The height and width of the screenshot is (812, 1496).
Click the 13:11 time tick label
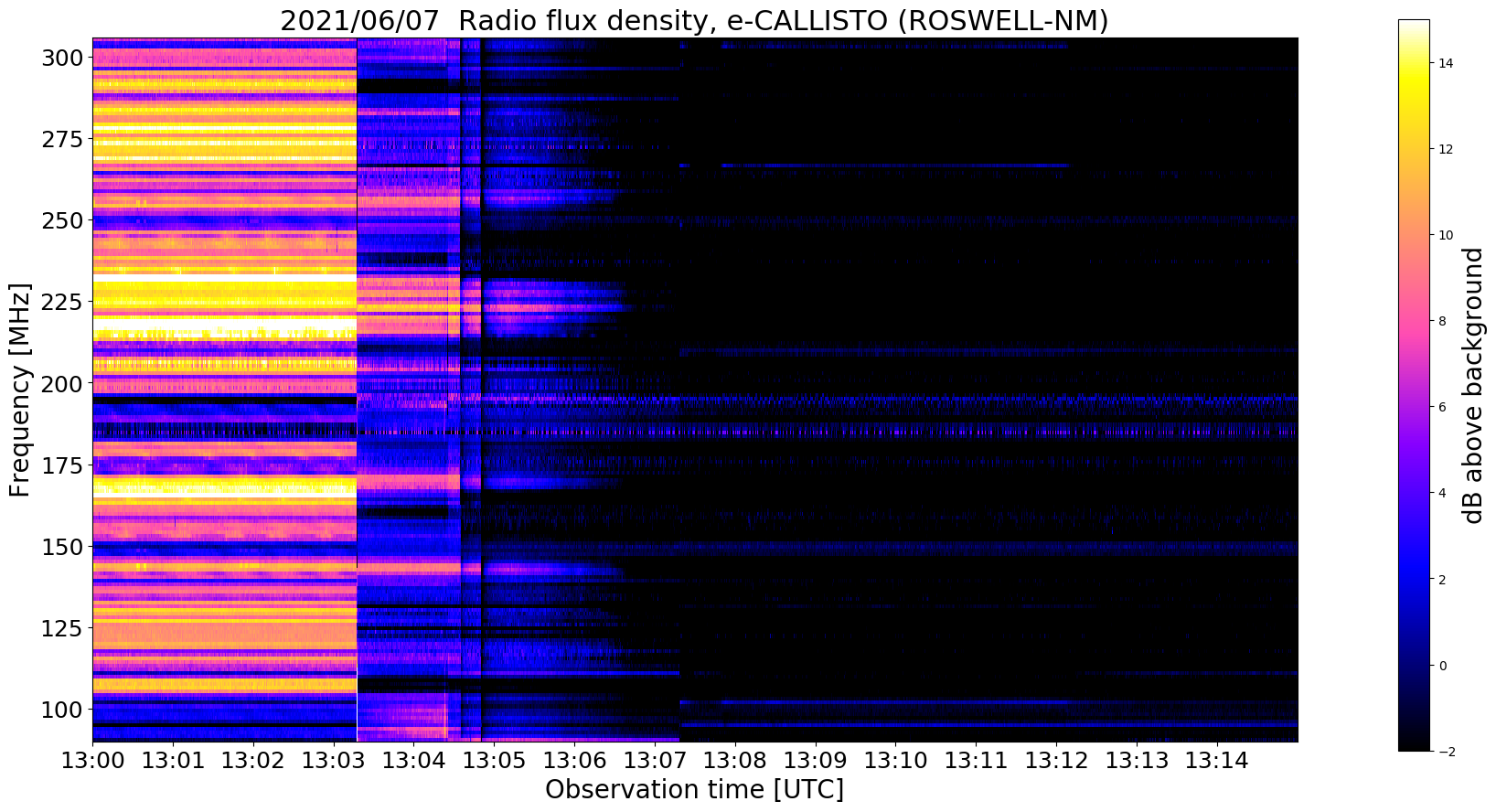[976, 759]
